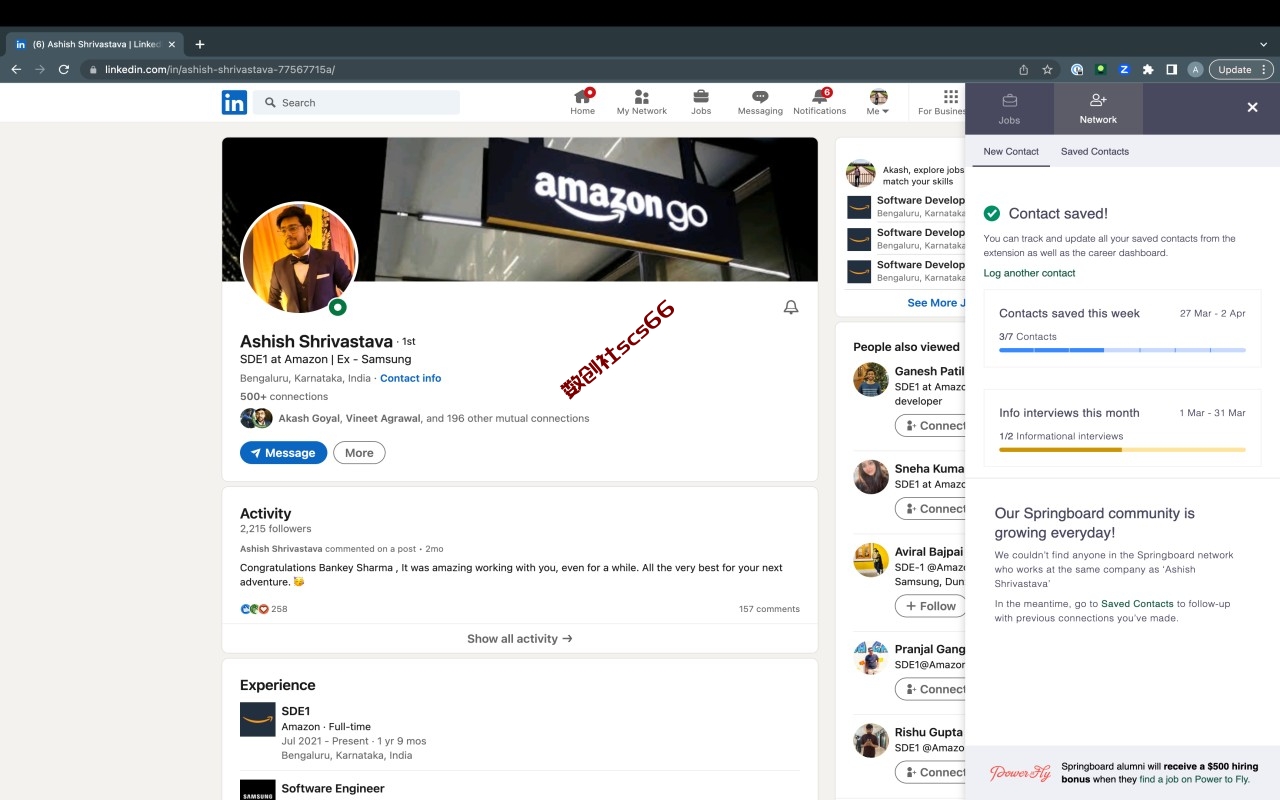1280x800 pixels.
Task: Open Chrome extensions puzzle icon
Action: coord(1148,69)
